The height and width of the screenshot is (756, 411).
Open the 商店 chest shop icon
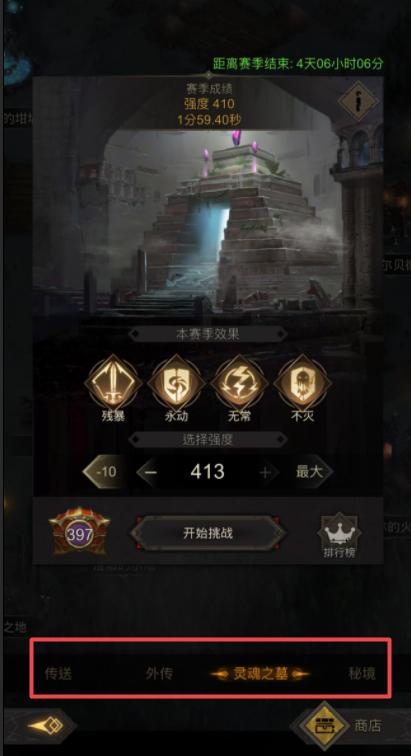(x=325, y=725)
